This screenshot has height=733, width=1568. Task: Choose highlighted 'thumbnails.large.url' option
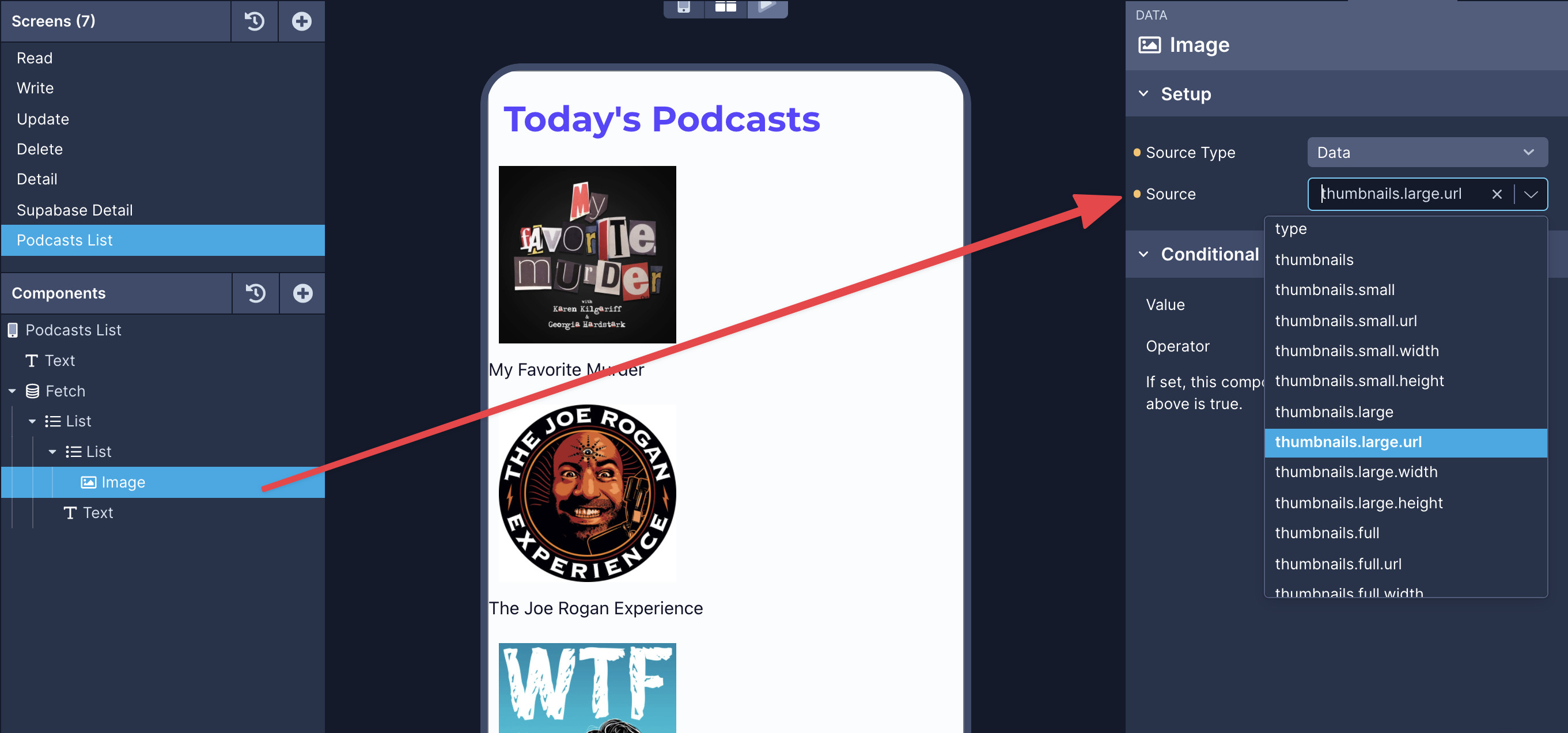(x=1406, y=443)
